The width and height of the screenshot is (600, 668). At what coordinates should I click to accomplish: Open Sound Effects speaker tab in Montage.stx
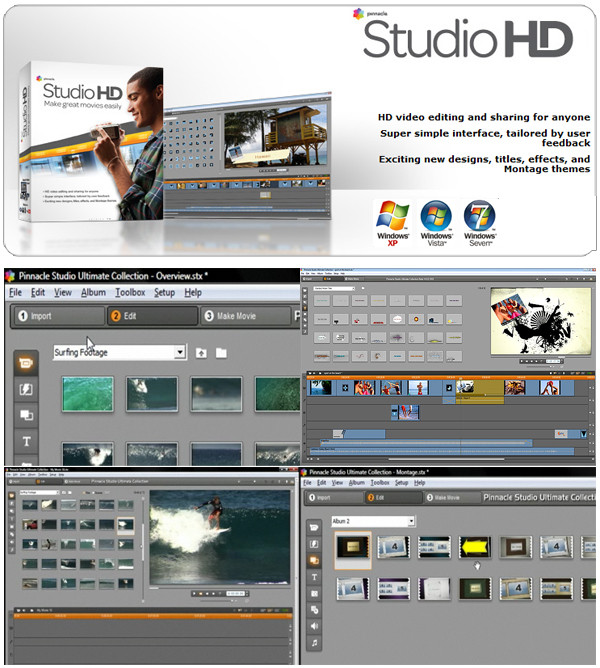[x=314, y=626]
